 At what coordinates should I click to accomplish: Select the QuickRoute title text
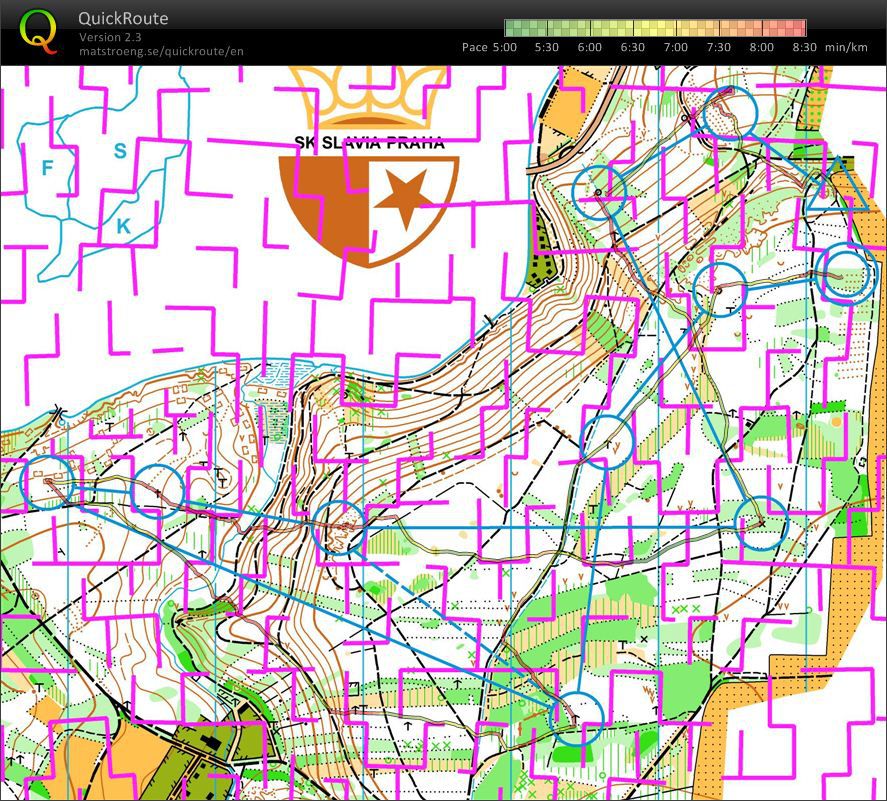(123, 18)
